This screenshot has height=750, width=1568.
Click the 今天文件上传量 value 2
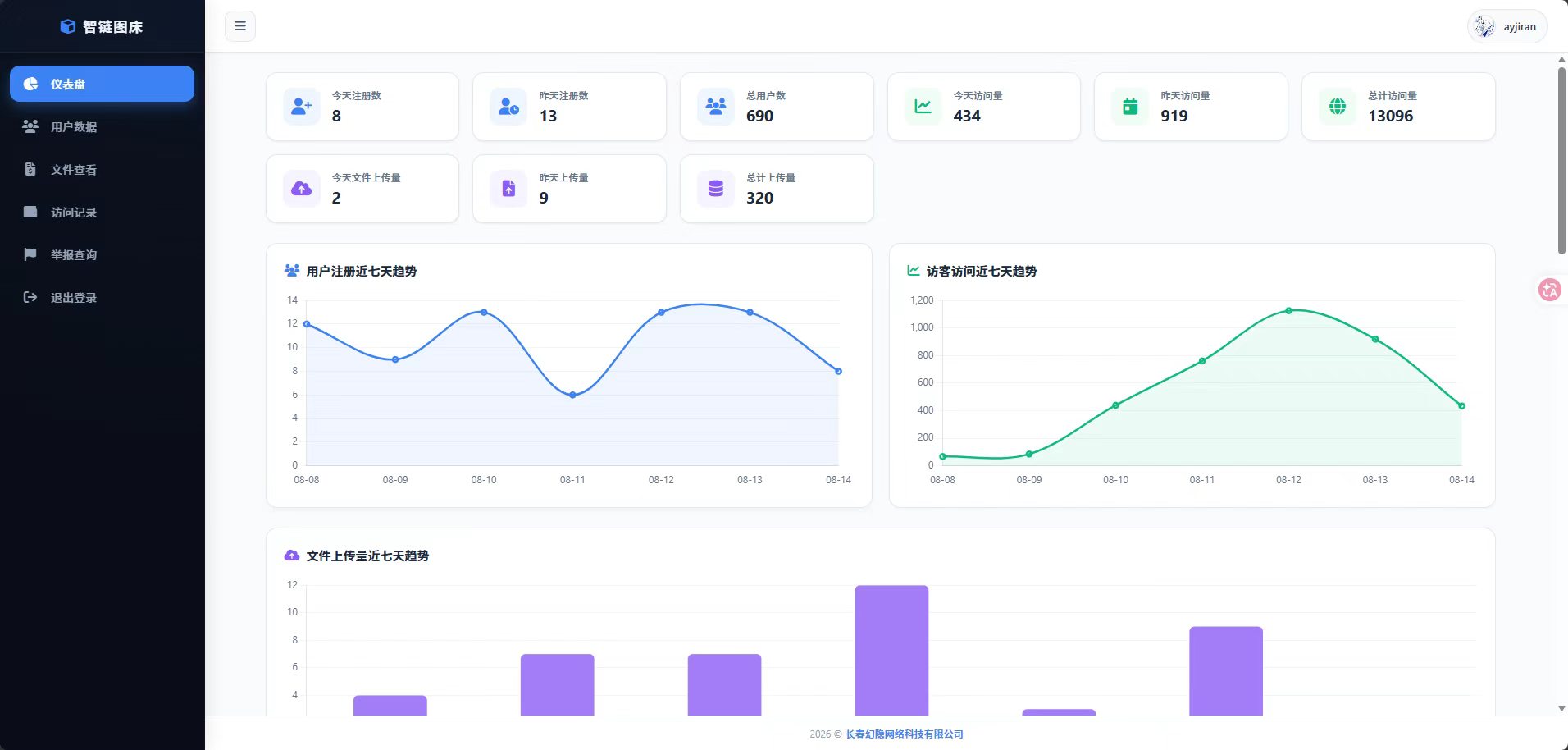tap(336, 198)
